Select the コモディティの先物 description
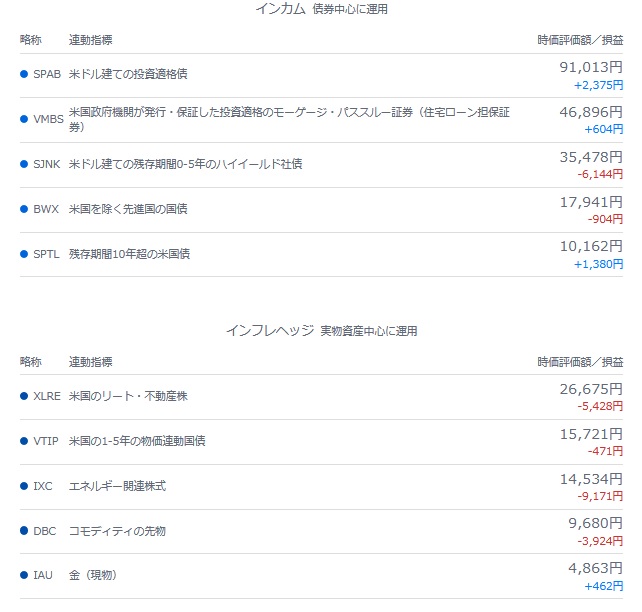Screen dimensions: 642x612 click(x=117, y=531)
